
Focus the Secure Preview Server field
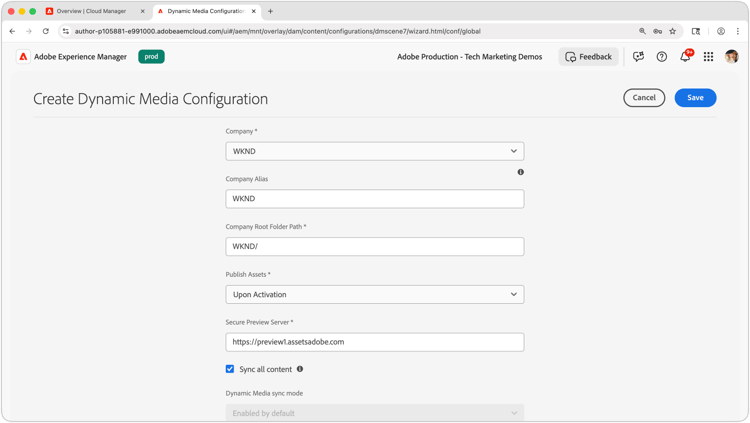click(x=374, y=342)
